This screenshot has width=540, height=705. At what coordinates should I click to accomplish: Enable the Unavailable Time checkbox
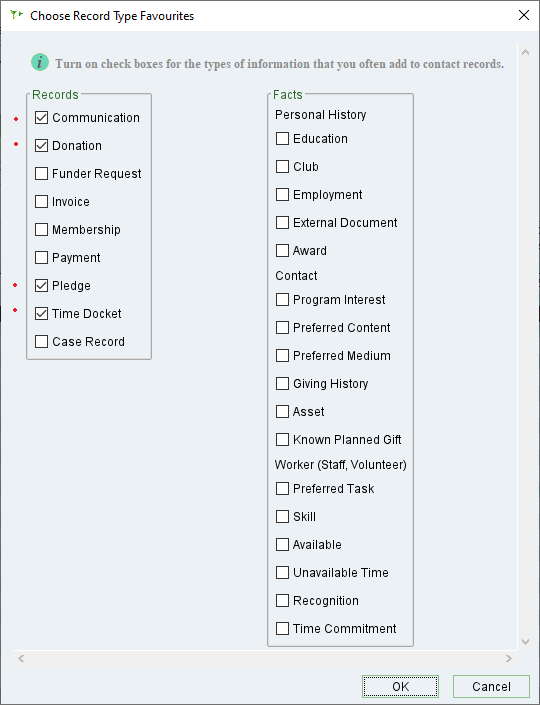[x=282, y=572]
